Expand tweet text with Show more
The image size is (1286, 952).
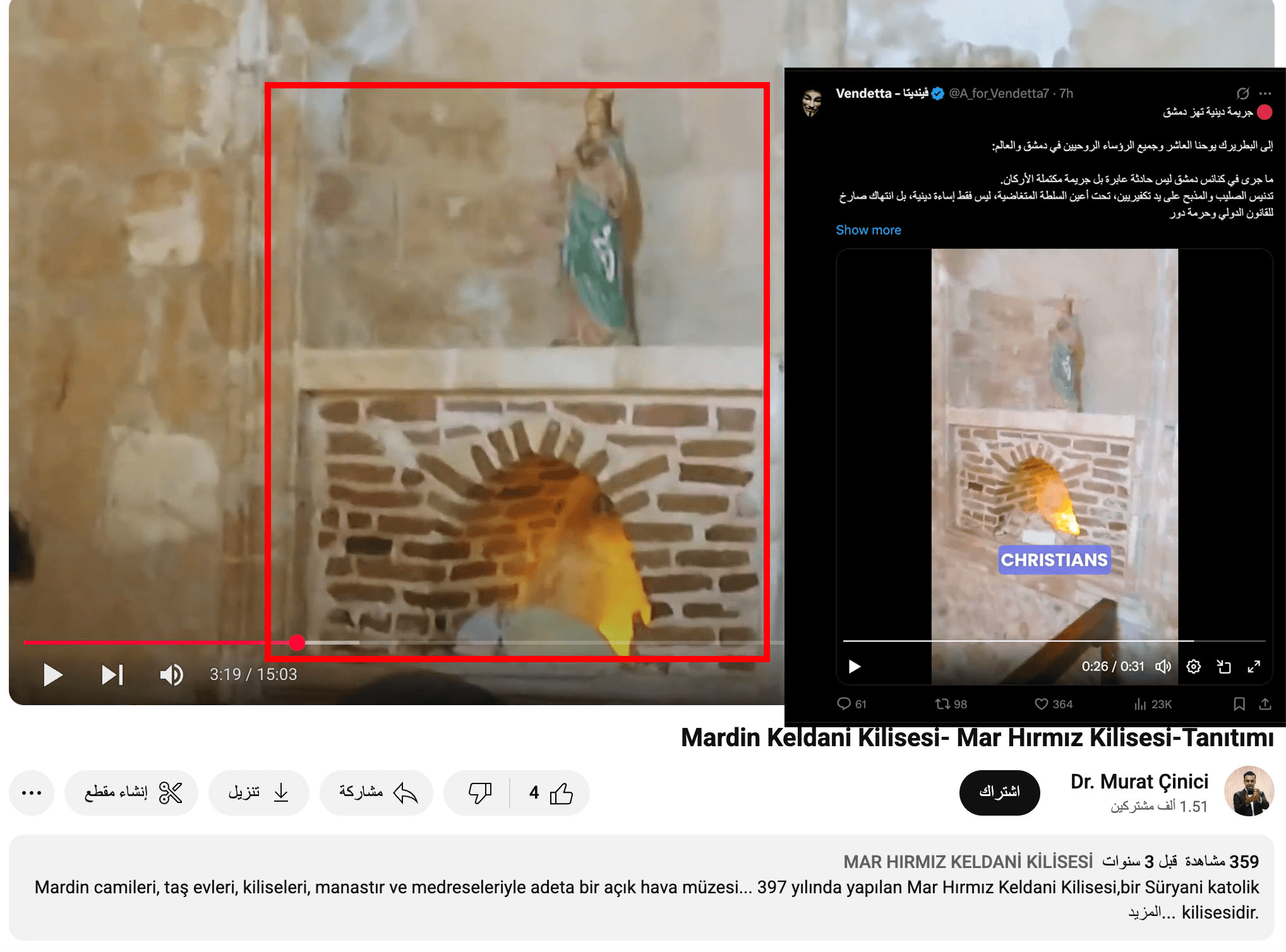coord(868,230)
